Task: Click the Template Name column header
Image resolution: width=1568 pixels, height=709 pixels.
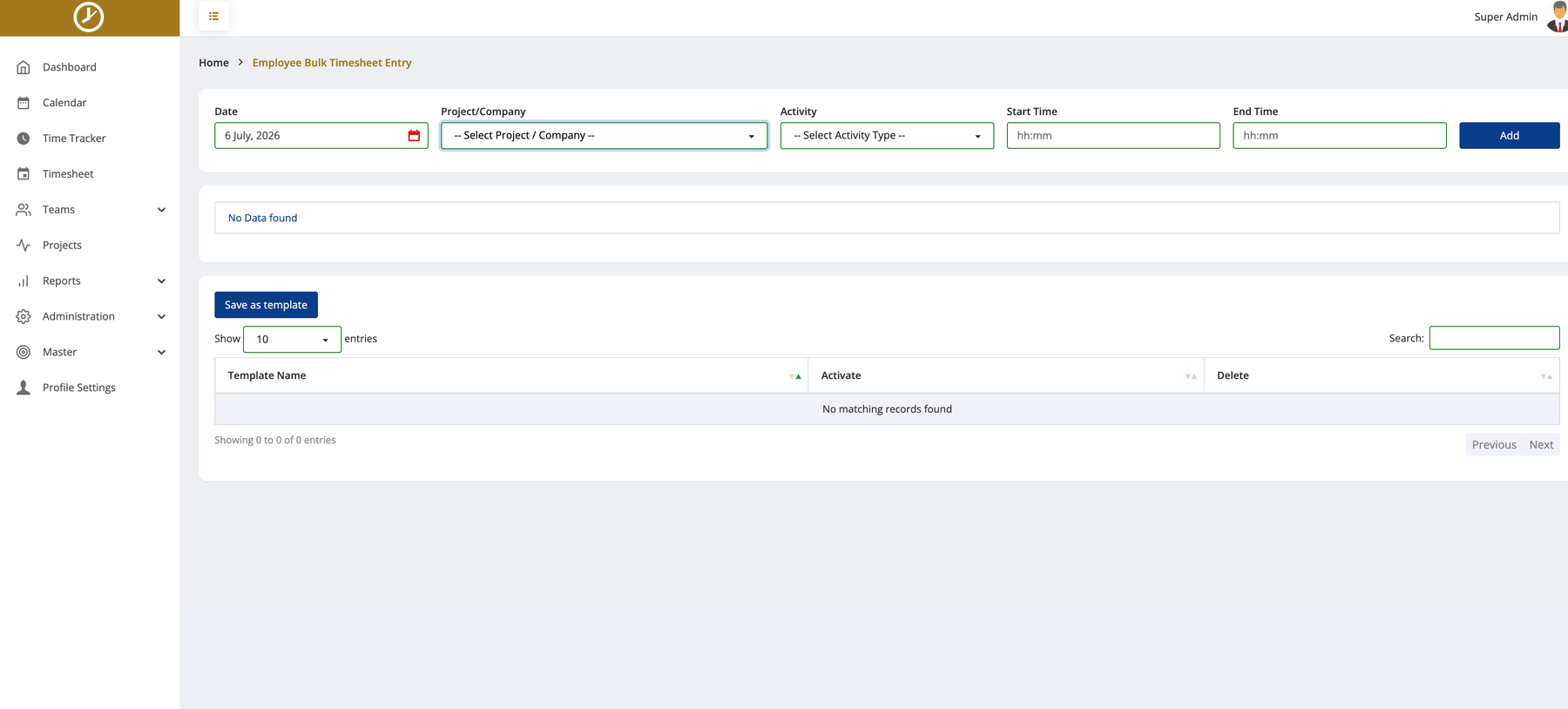Action: pyautogui.click(x=511, y=376)
